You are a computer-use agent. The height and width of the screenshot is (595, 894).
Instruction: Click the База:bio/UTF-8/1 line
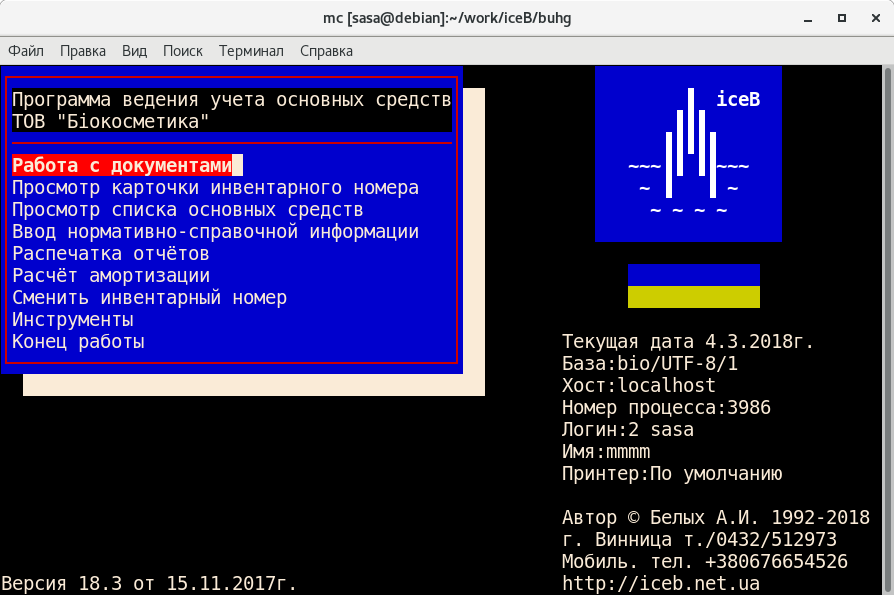coord(649,364)
